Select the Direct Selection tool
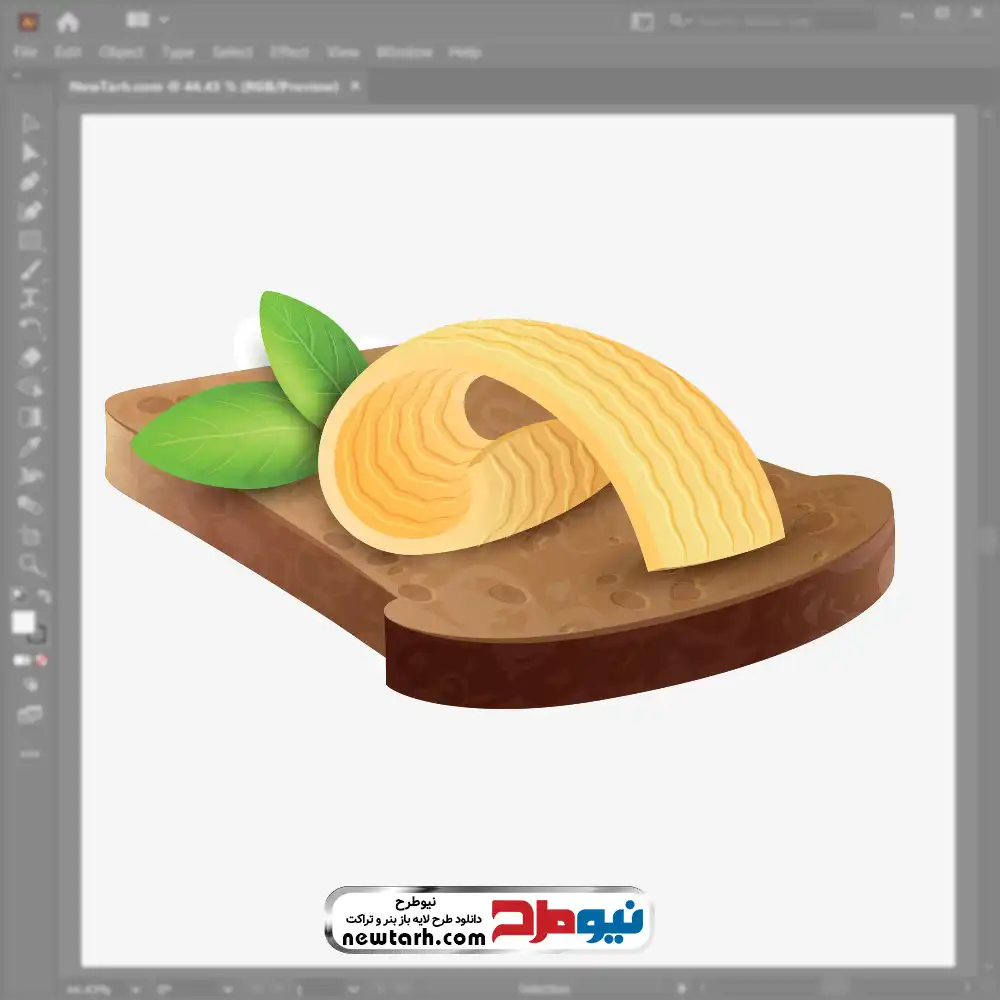Image resolution: width=1000 pixels, height=1000 pixels. point(30,153)
